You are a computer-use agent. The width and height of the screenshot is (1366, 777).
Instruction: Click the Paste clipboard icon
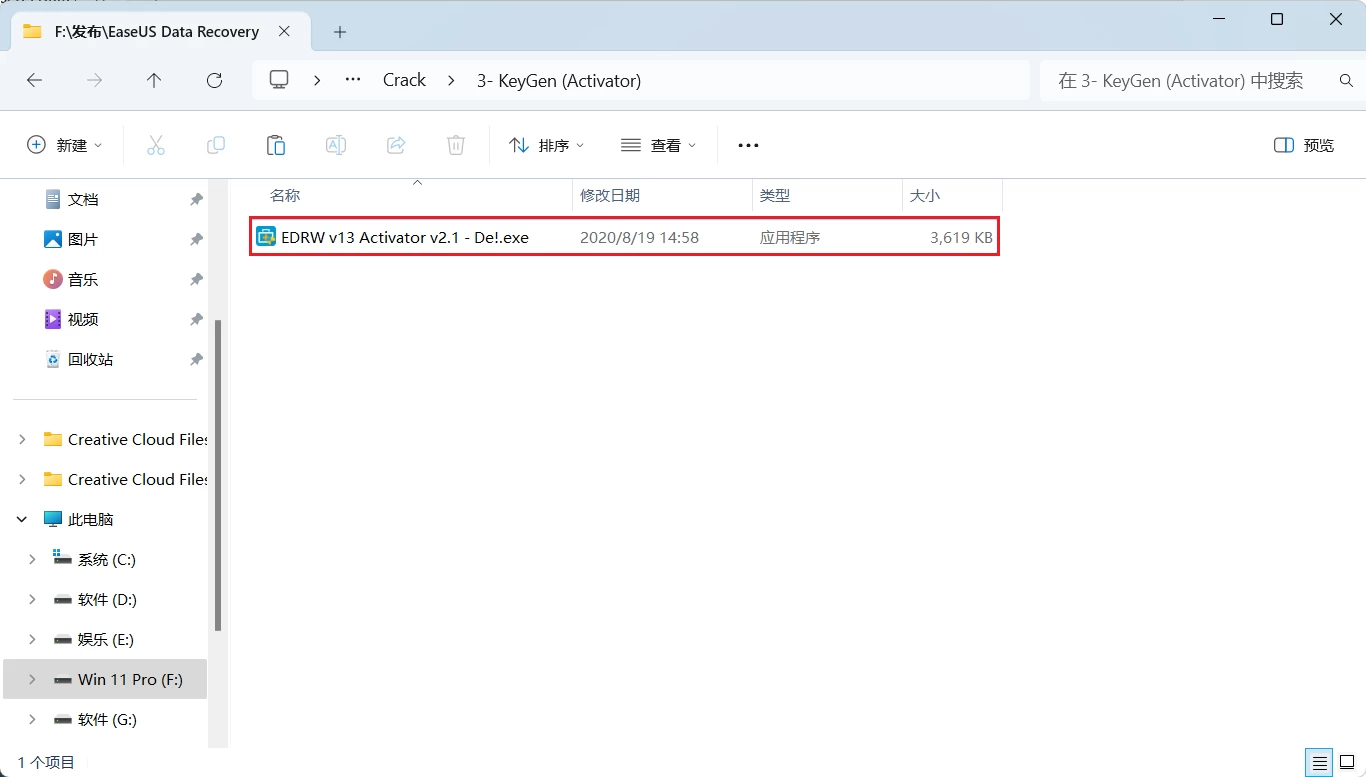click(x=276, y=145)
